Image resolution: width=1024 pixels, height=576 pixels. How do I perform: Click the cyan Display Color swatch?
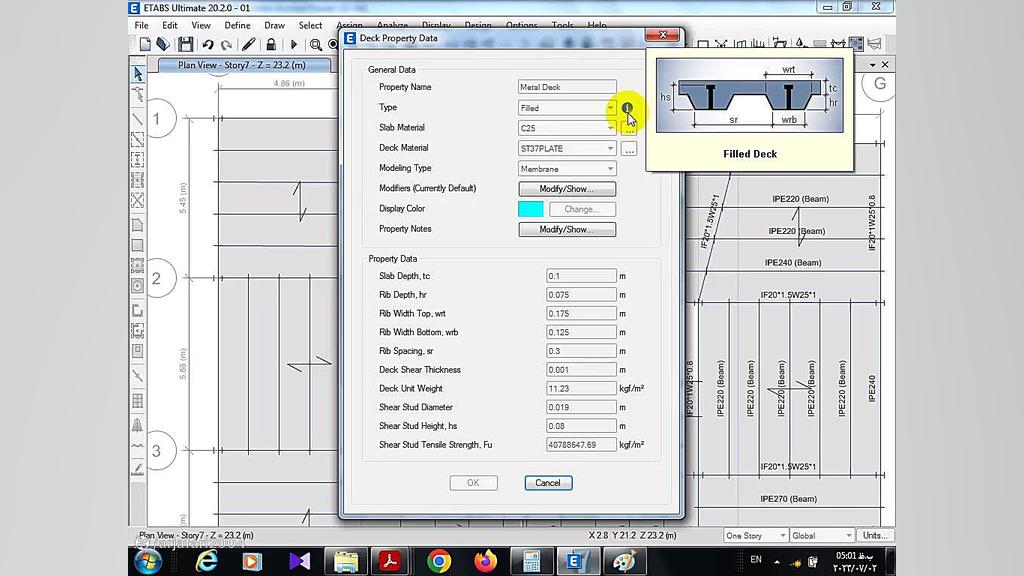tap(530, 209)
